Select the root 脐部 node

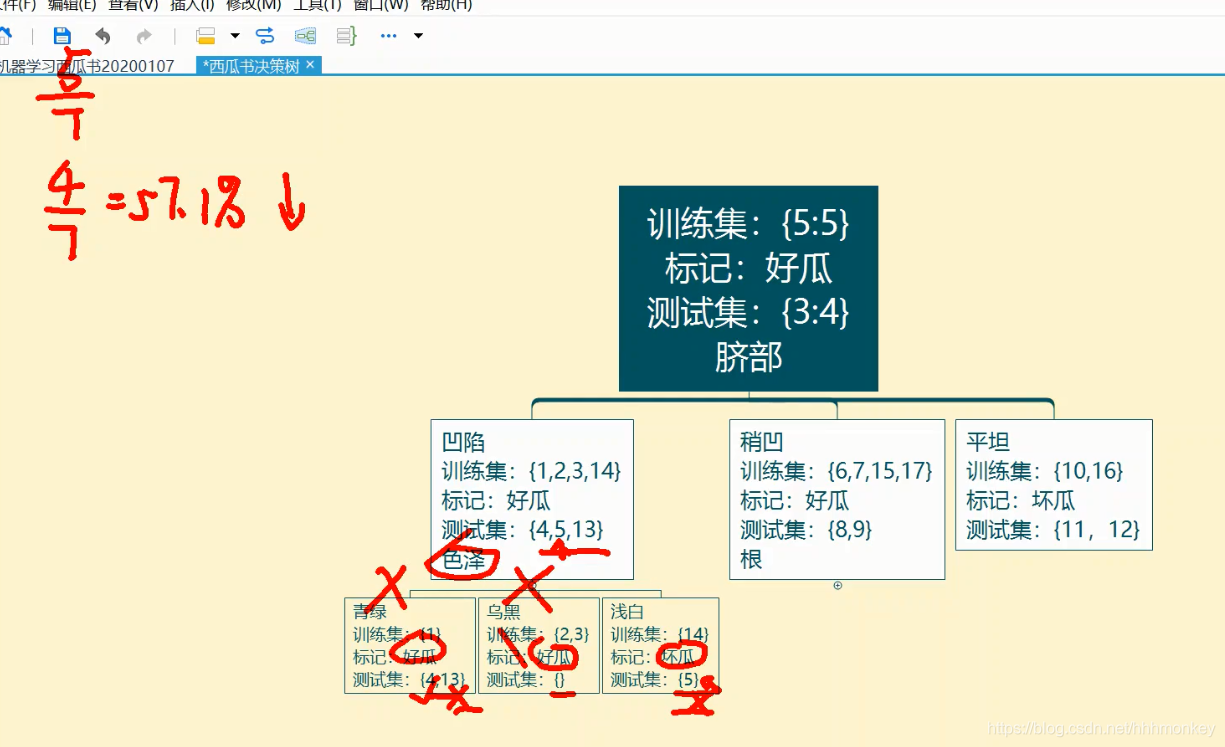[748, 290]
